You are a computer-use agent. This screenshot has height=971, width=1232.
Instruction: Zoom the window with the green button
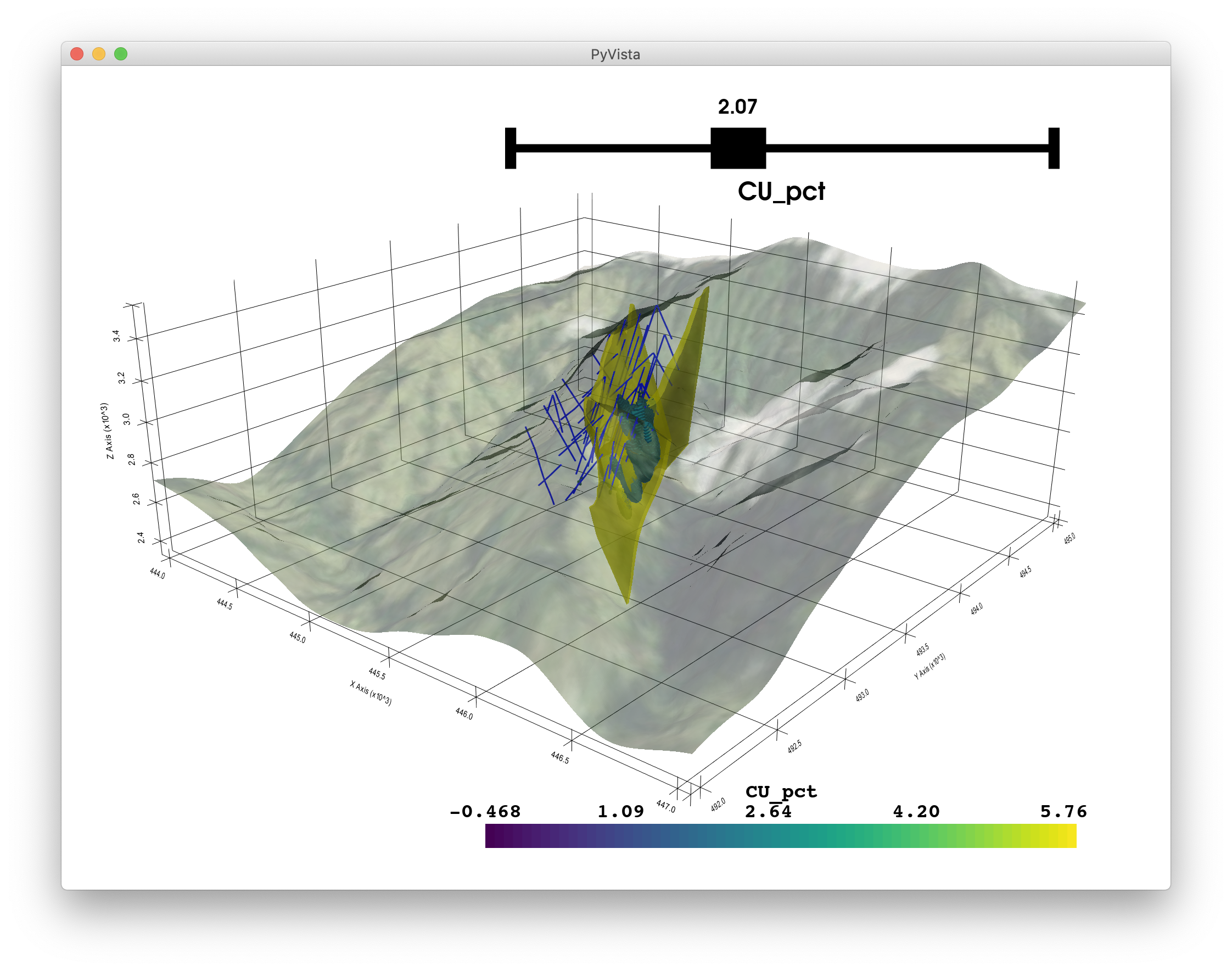[x=120, y=54]
